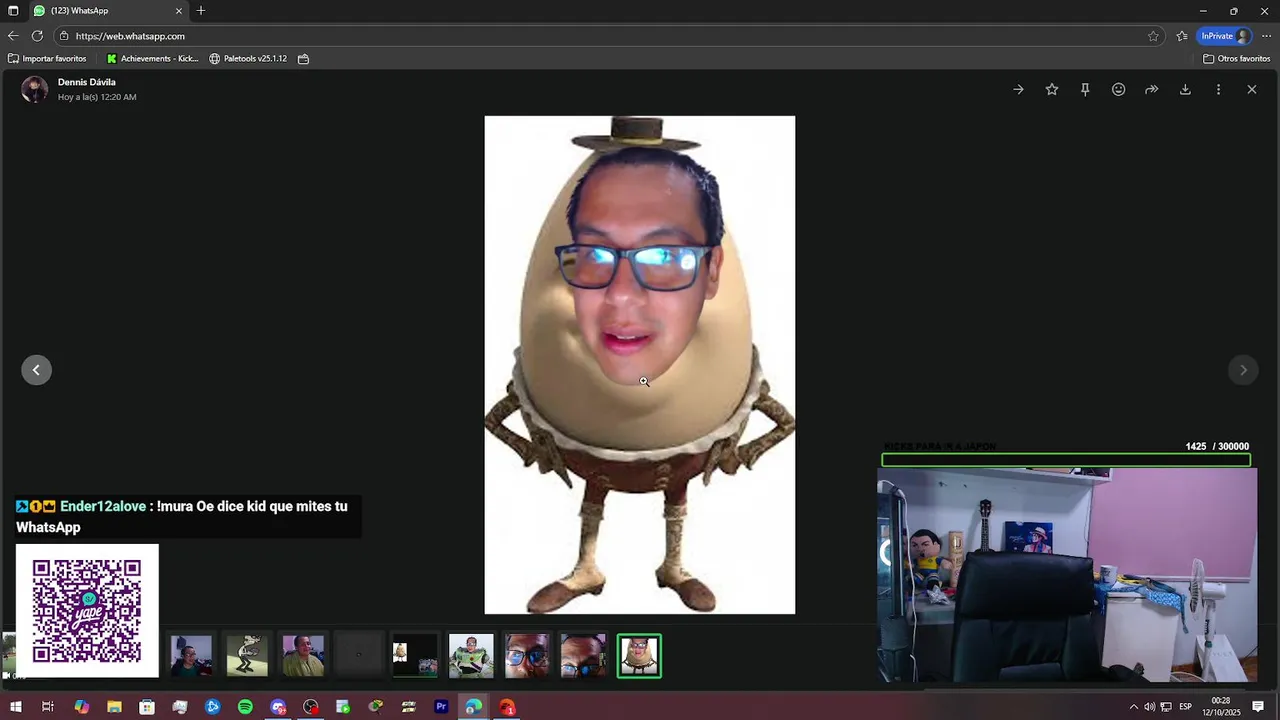The width and height of the screenshot is (1280, 720).
Task: Click the main egg-character image
Action: (640, 365)
